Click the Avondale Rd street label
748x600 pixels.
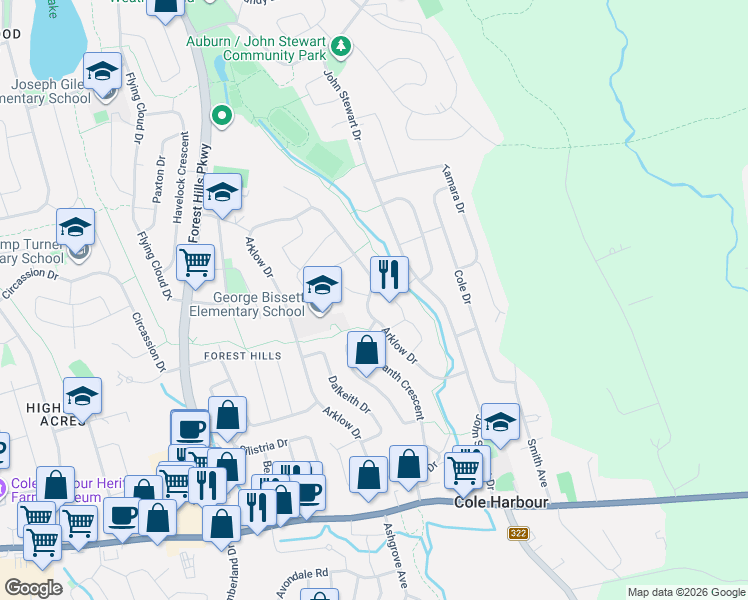[302, 583]
